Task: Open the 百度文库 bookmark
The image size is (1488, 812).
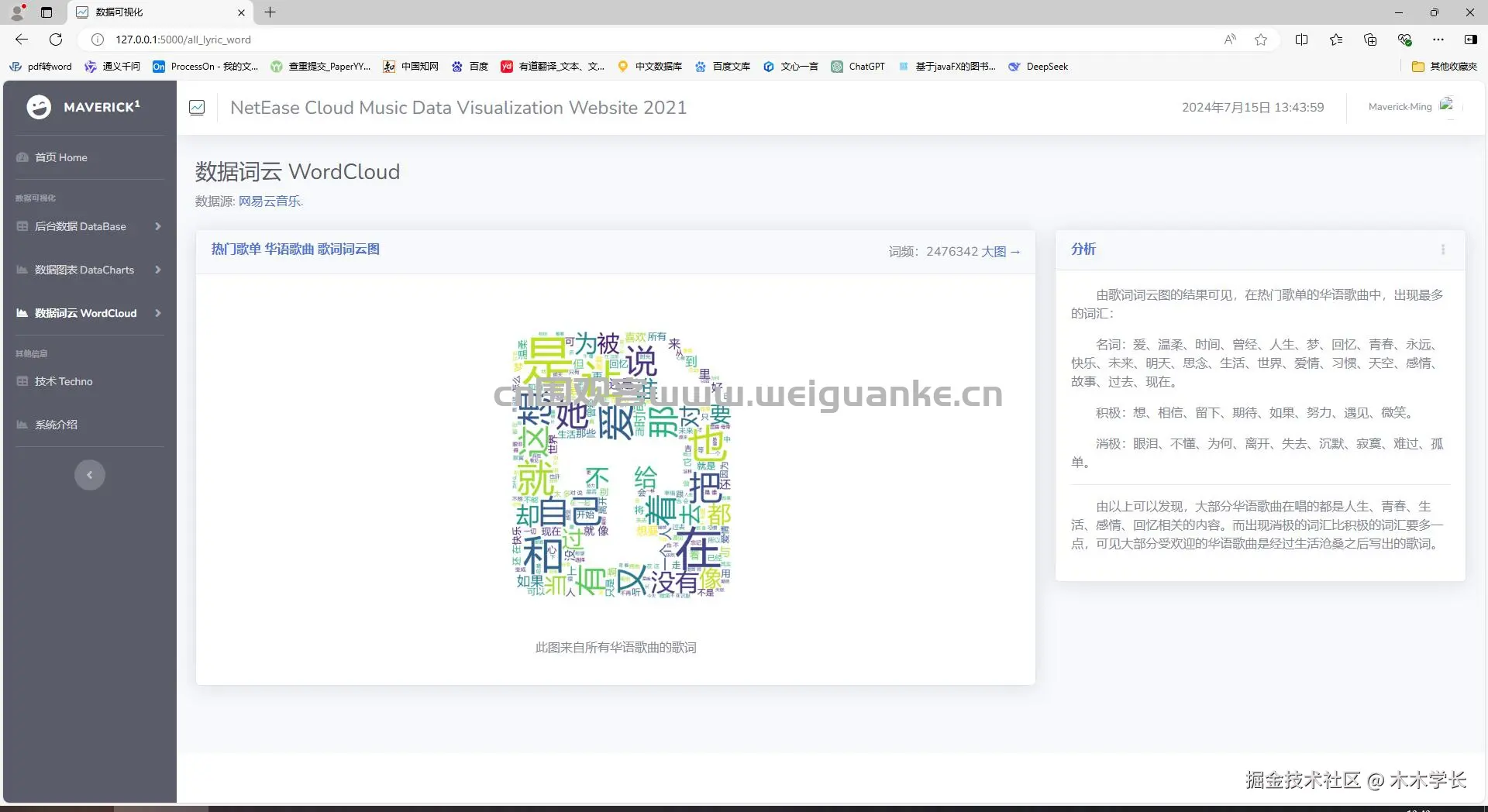Action: pos(722,67)
